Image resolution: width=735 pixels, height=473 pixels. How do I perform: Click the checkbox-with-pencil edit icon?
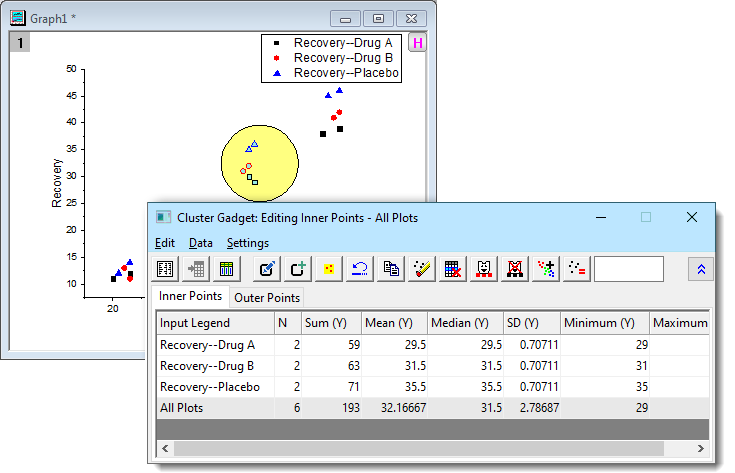[x=268, y=269]
